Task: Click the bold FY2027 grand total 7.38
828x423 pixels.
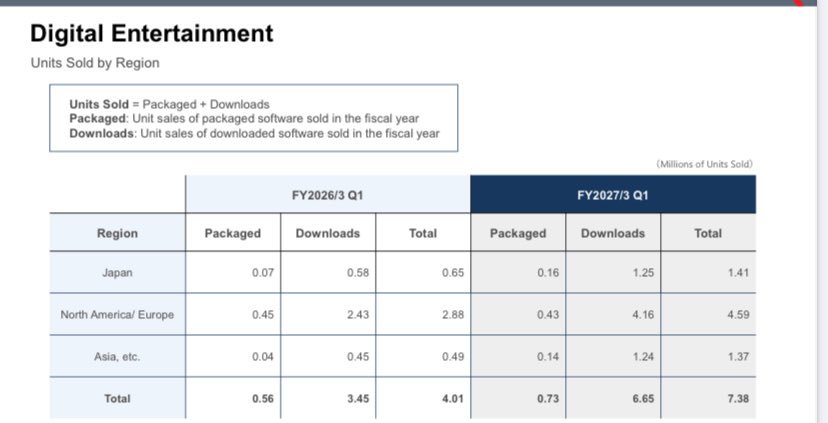Action: click(x=738, y=399)
